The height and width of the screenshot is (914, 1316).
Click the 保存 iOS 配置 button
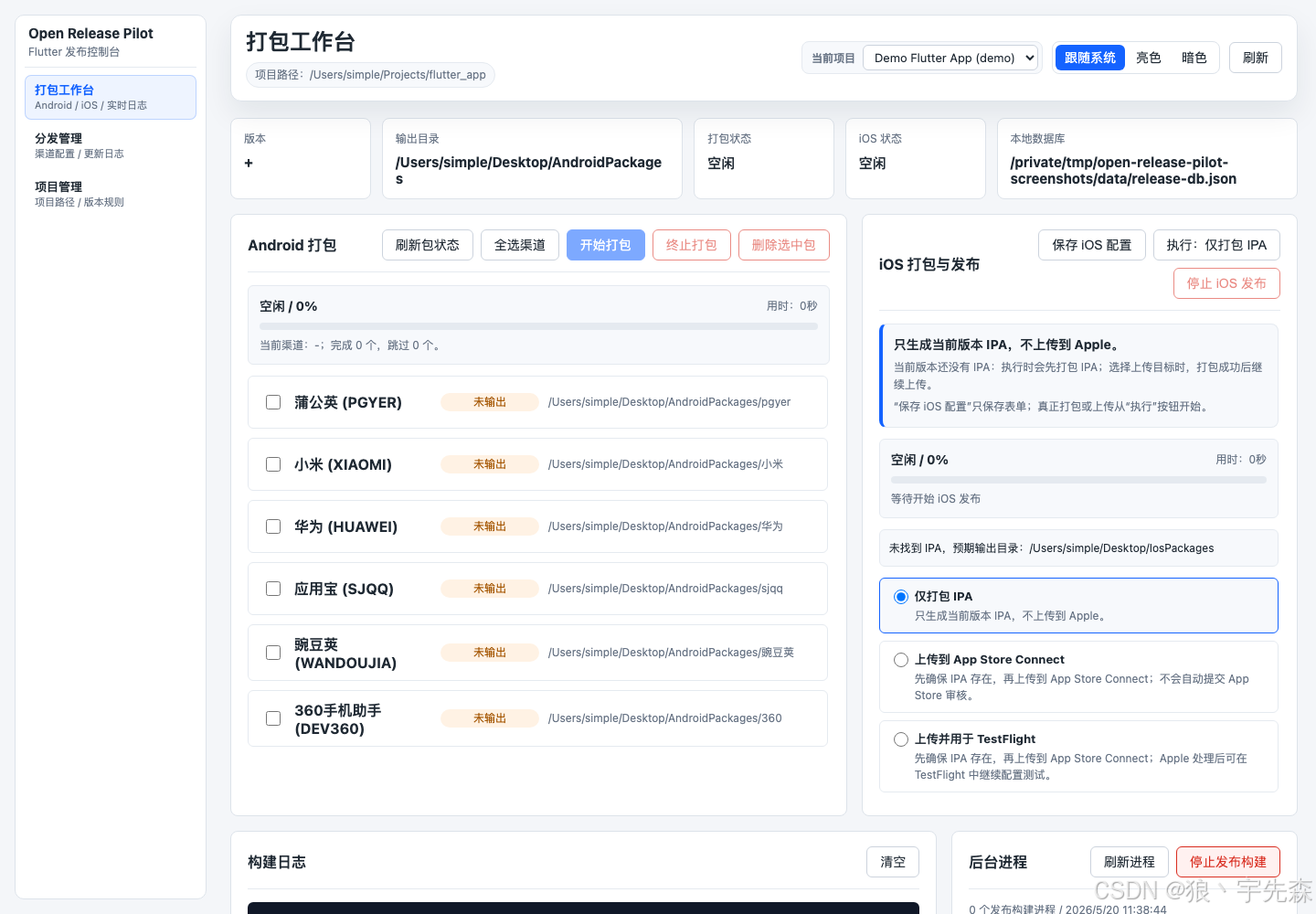pyautogui.click(x=1092, y=245)
